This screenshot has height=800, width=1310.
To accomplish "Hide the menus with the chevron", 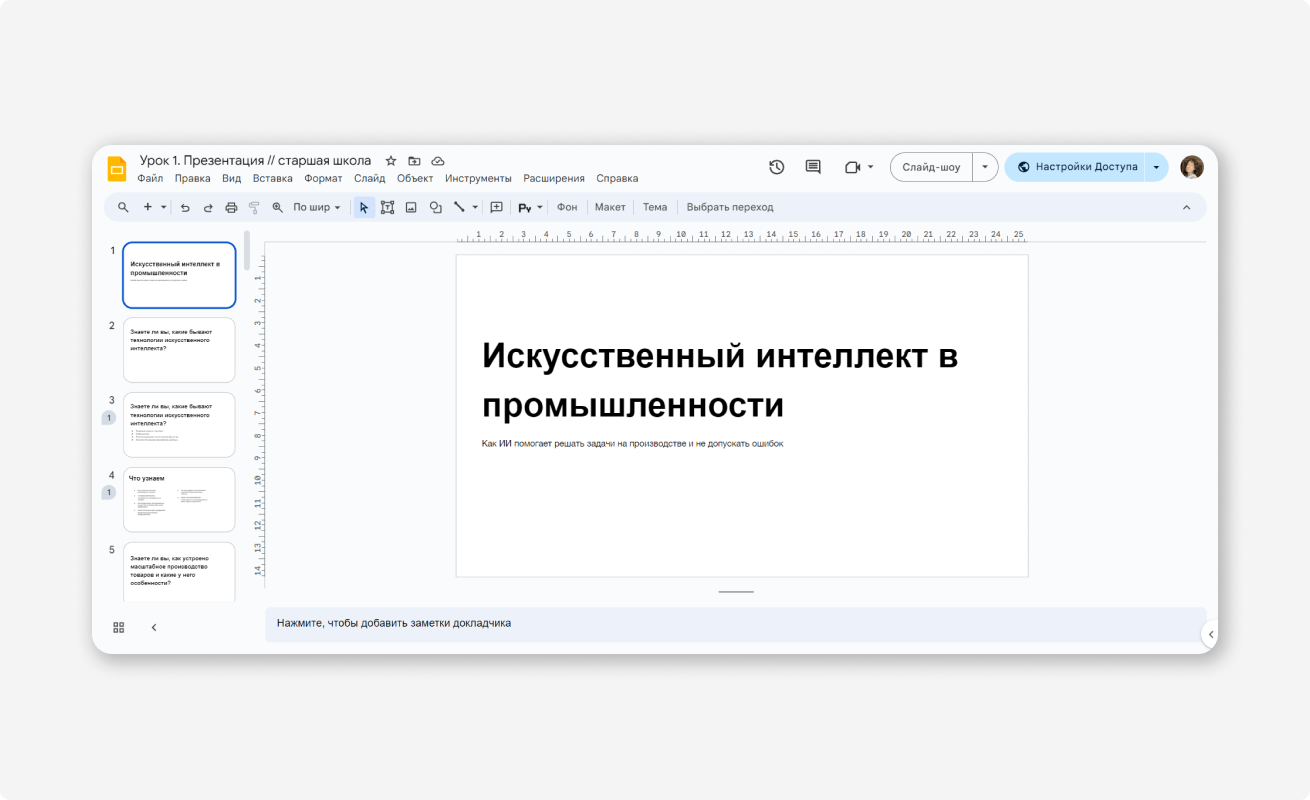I will pos(1186,208).
